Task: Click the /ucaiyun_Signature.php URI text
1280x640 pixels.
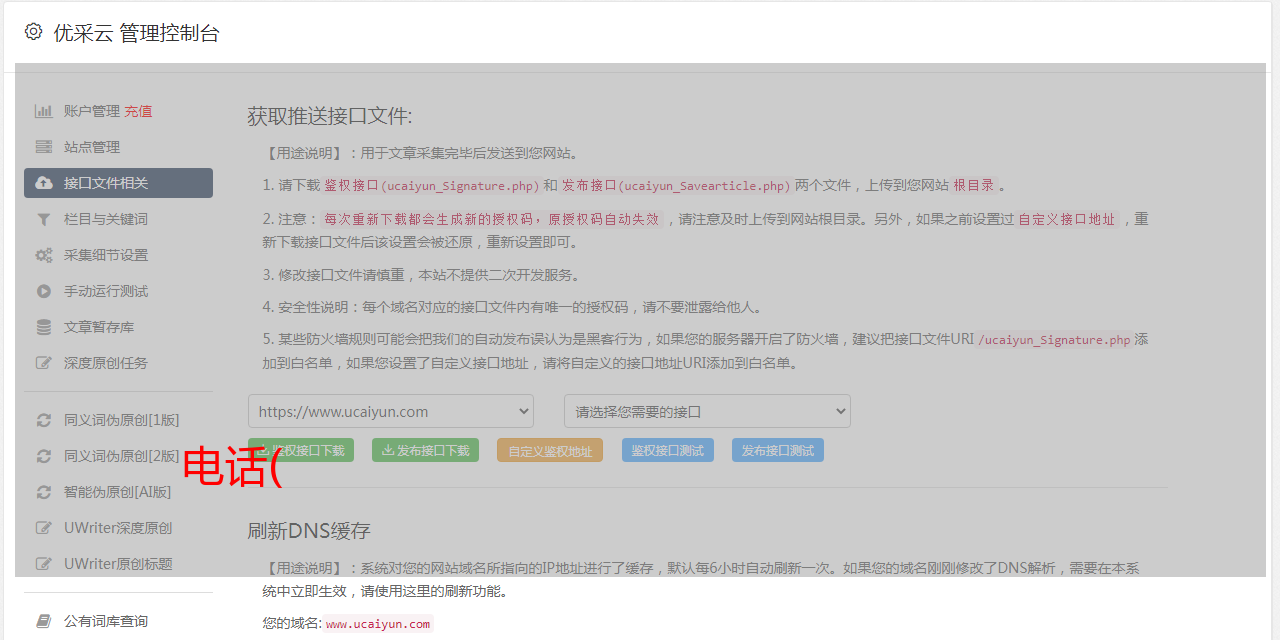Action: tap(1054, 339)
